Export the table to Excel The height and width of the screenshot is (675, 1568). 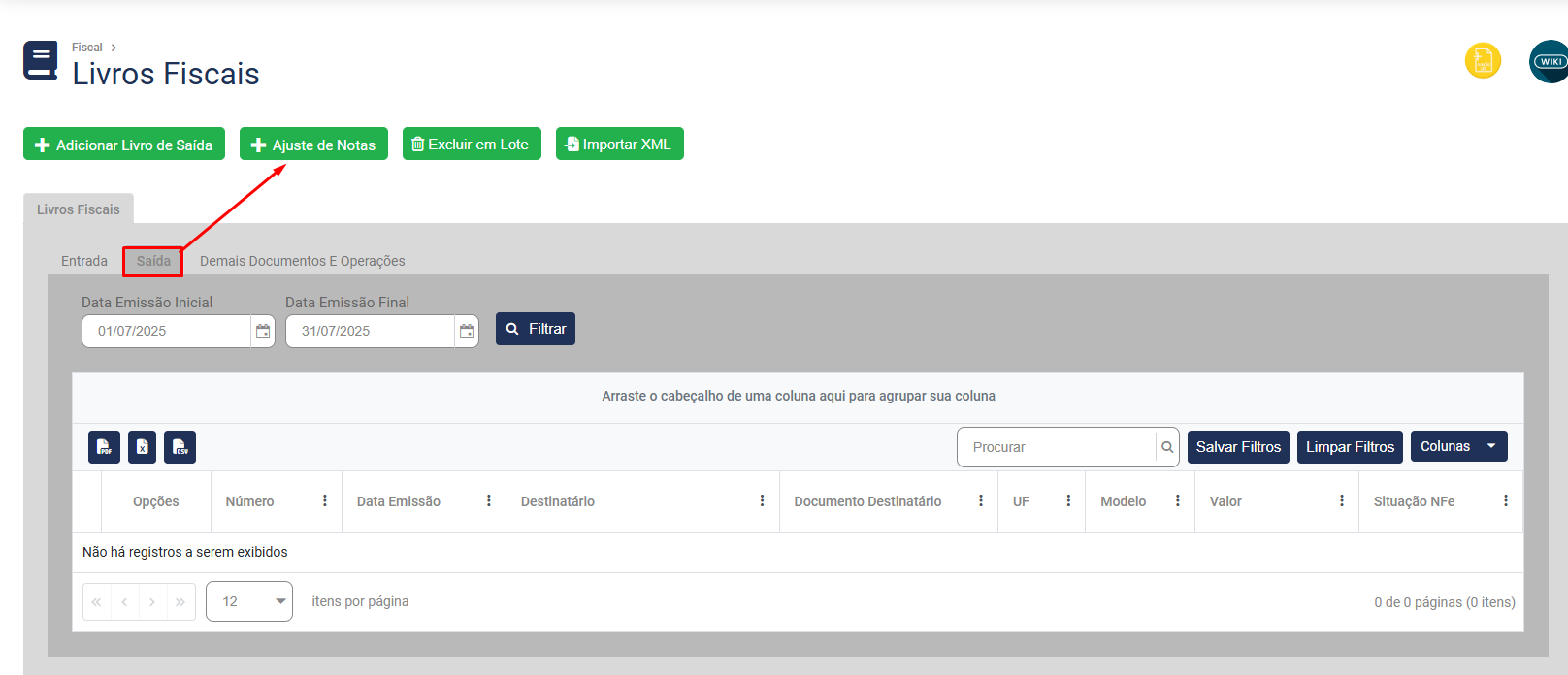(x=142, y=447)
